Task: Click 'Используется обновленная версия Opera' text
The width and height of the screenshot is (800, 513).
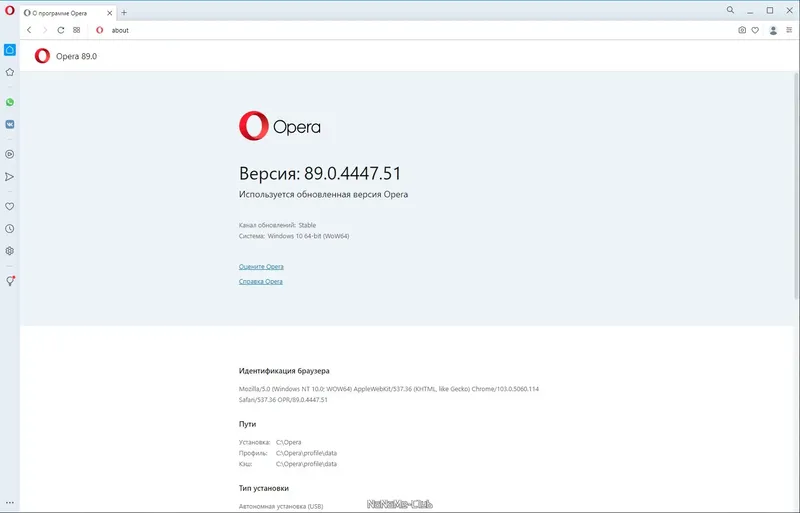Action: pos(323,194)
